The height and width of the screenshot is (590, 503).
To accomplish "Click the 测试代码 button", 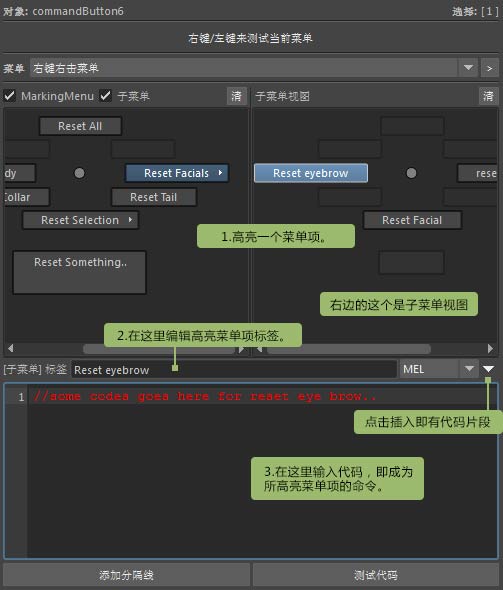I will [x=375, y=575].
